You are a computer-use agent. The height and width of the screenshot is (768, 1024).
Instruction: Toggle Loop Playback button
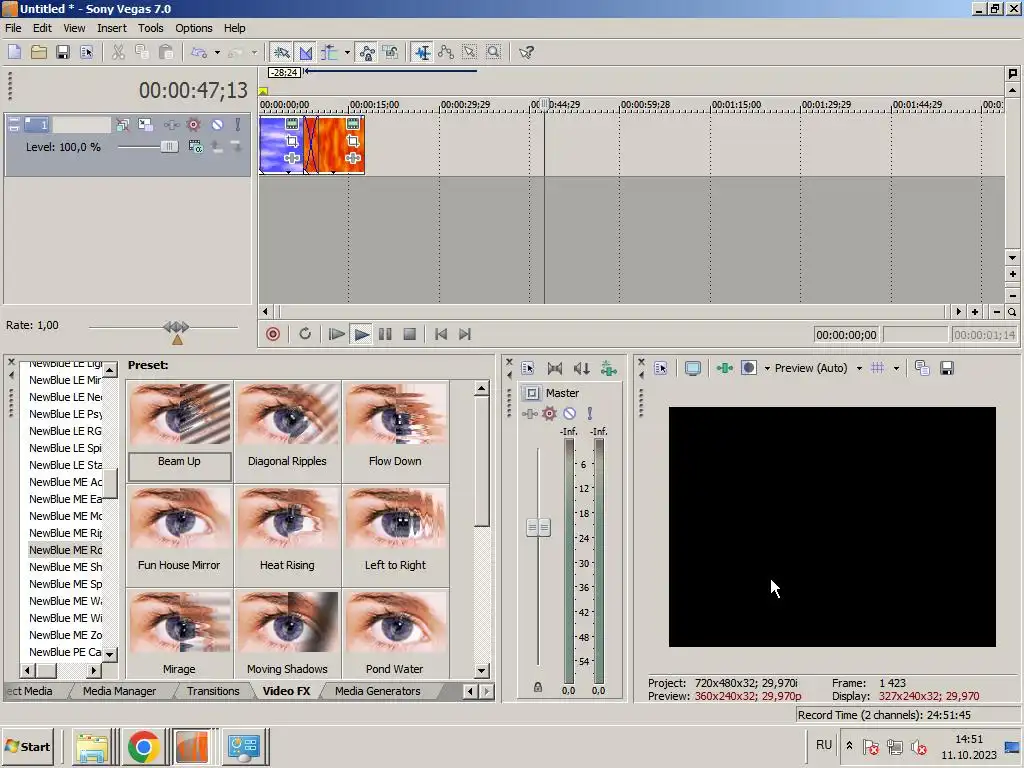(x=305, y=334)
